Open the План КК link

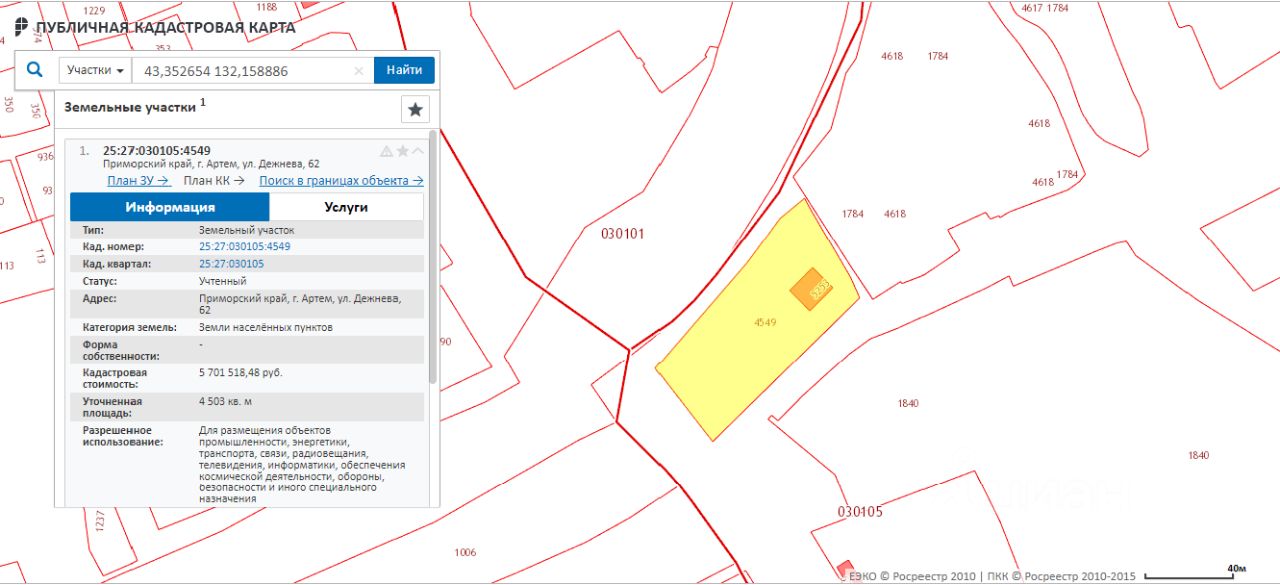215,181
